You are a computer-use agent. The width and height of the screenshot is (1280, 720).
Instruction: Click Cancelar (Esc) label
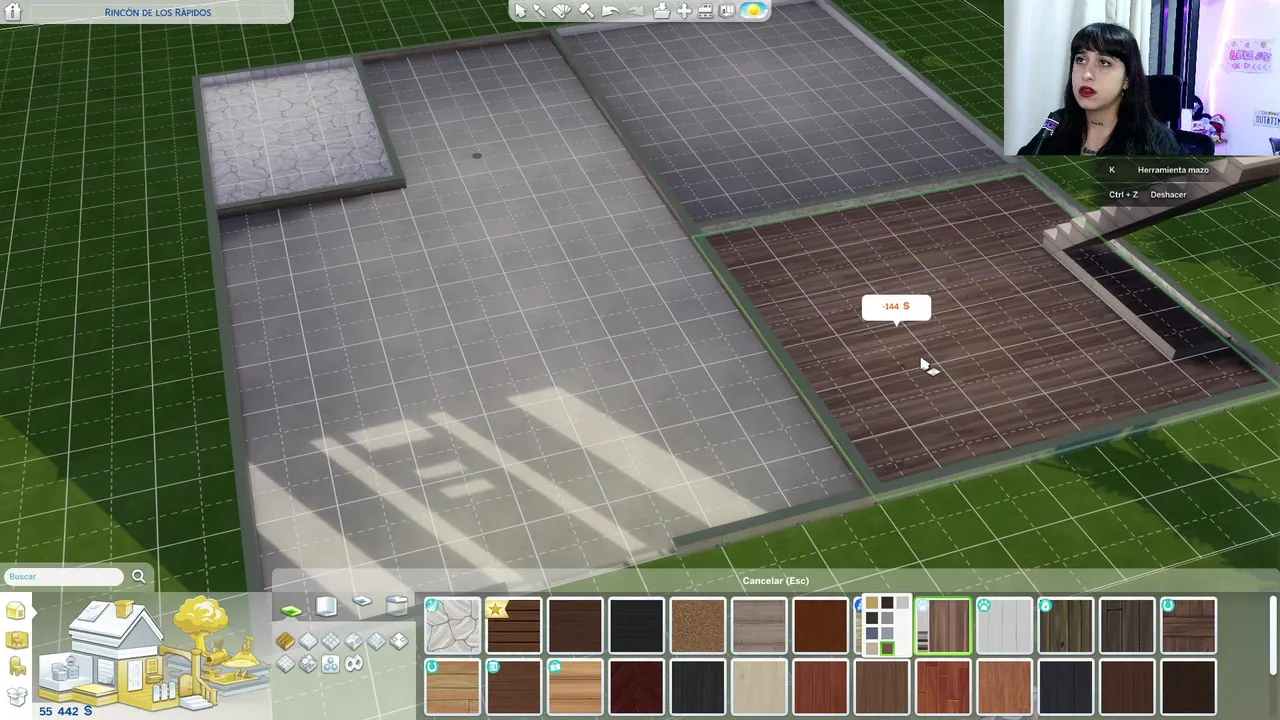coord(775,580)
